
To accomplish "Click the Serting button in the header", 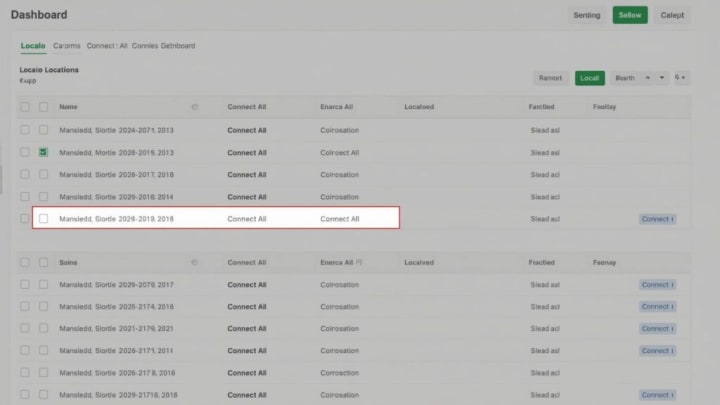I will 587,15.
